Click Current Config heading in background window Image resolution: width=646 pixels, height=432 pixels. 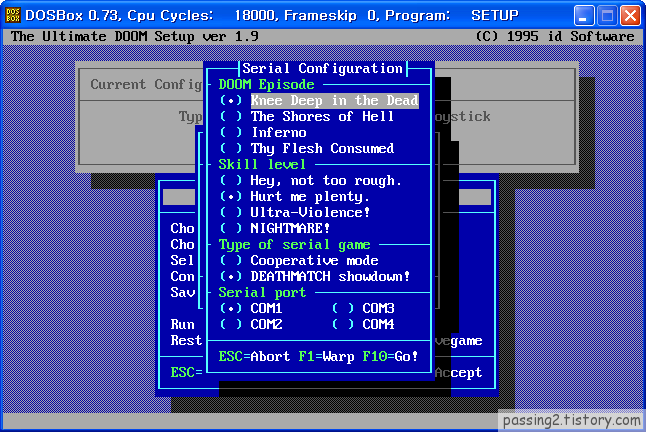146,84
